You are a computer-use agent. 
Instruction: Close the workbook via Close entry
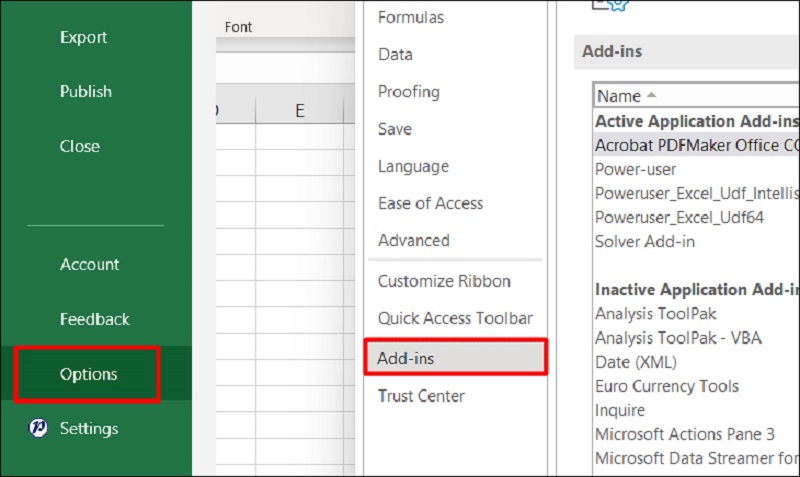tap(79, 146)
